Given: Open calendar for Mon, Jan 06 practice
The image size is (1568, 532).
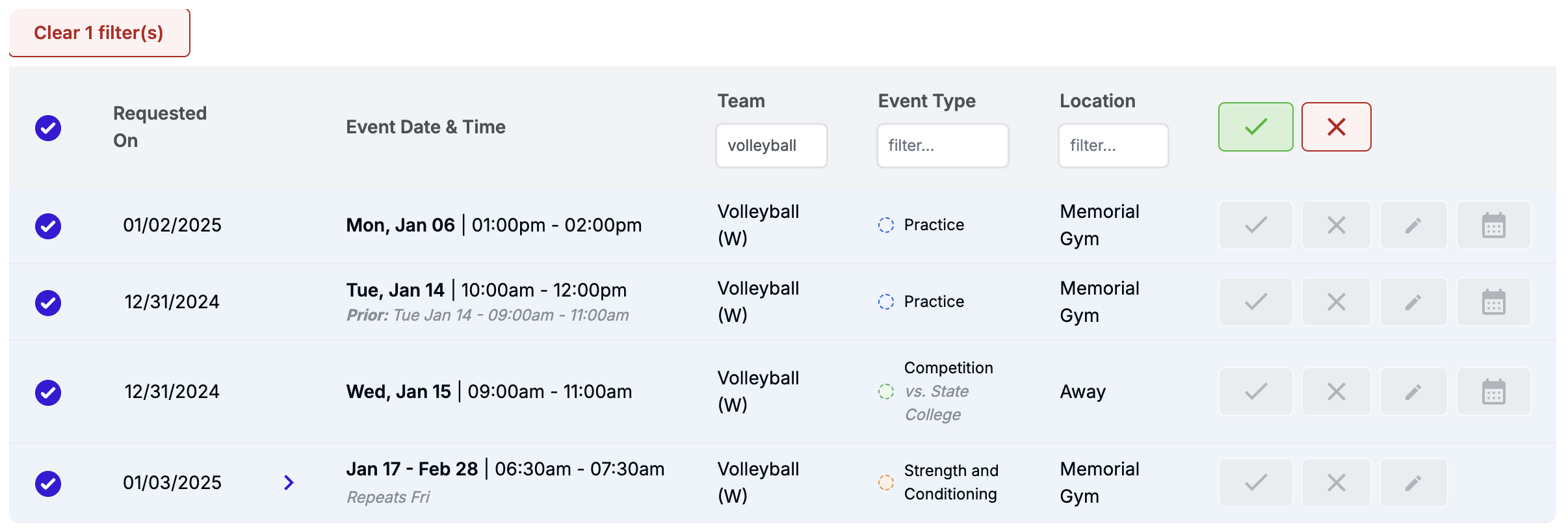Looking at the screenshot, I should tap(1493, 226).
